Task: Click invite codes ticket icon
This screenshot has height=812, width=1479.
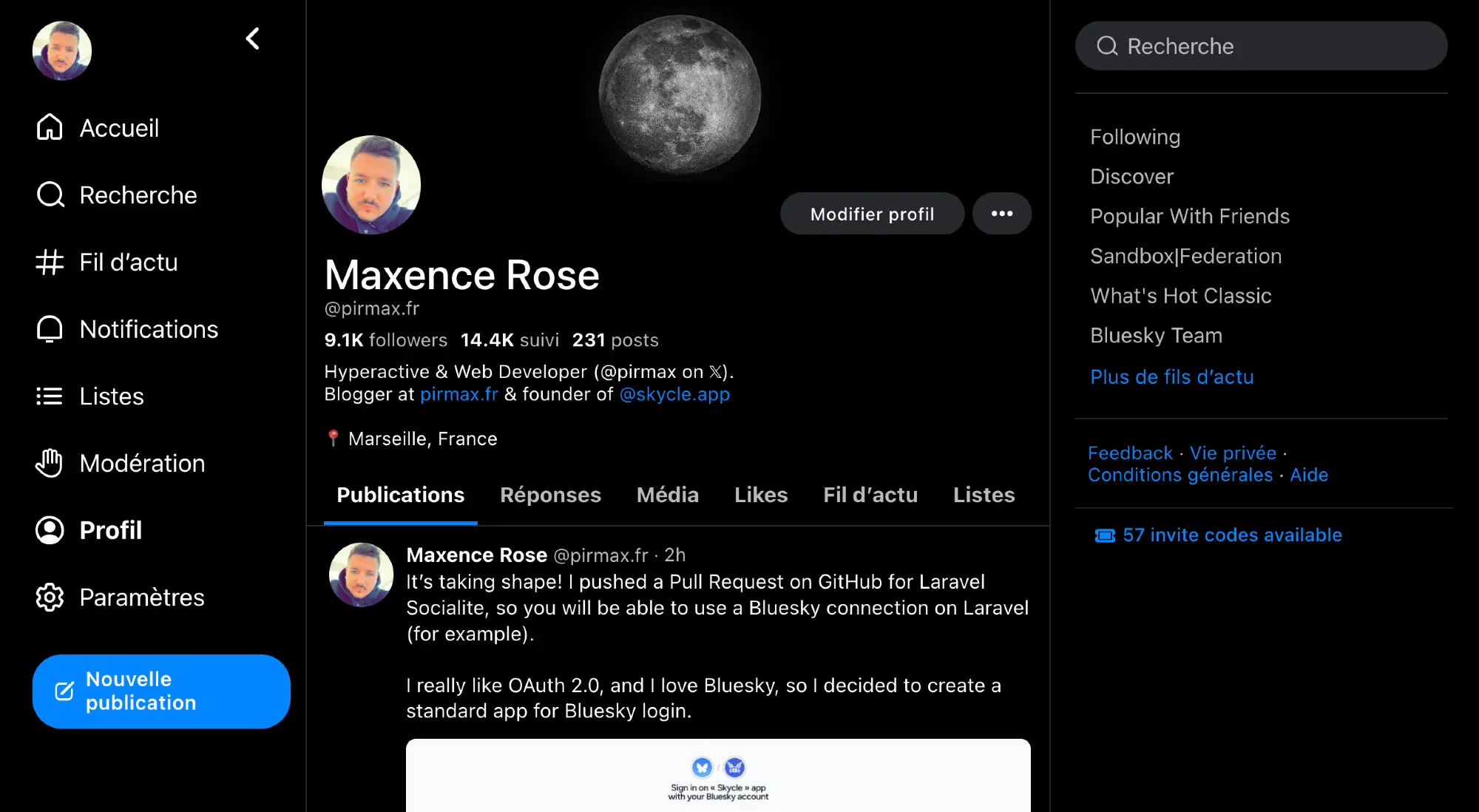Action: tap(1105, 535)
